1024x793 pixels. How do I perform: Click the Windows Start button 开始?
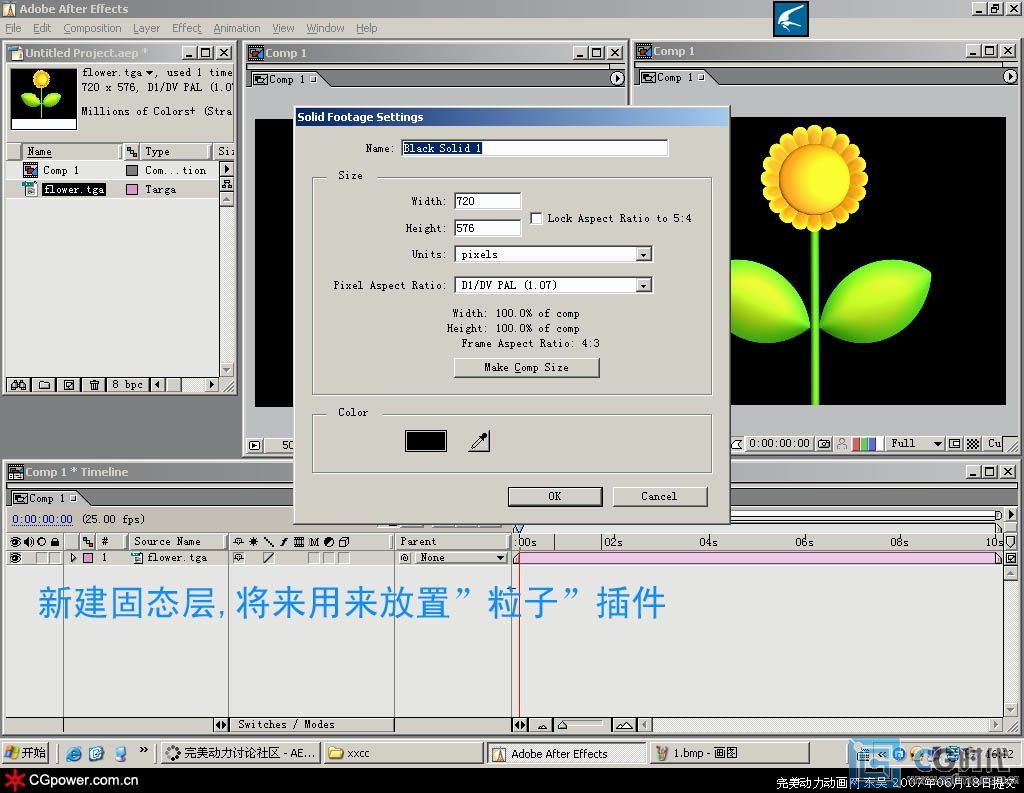click(x=26, y=753)
